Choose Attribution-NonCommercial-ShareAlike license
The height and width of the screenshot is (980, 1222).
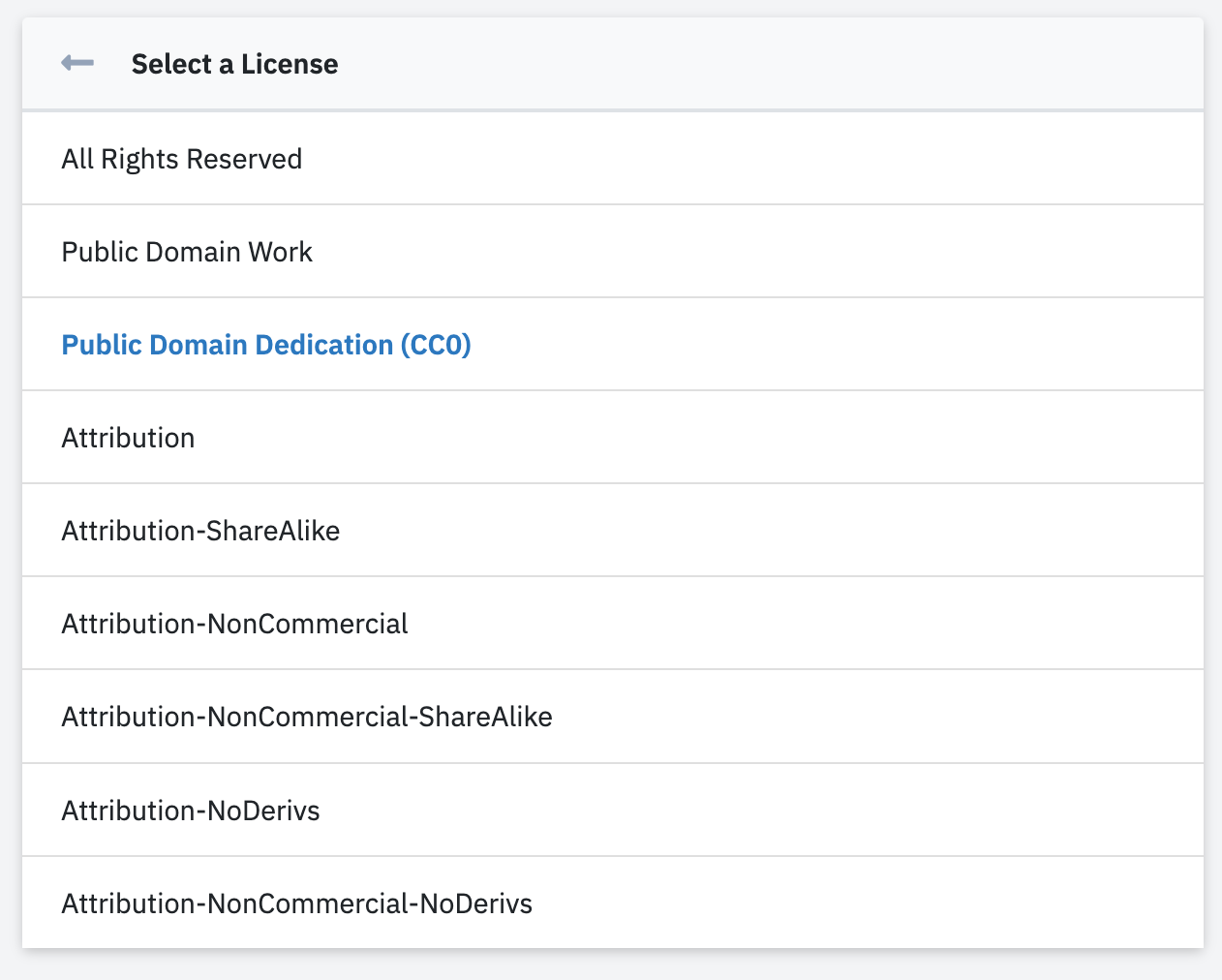coord(307,717)
